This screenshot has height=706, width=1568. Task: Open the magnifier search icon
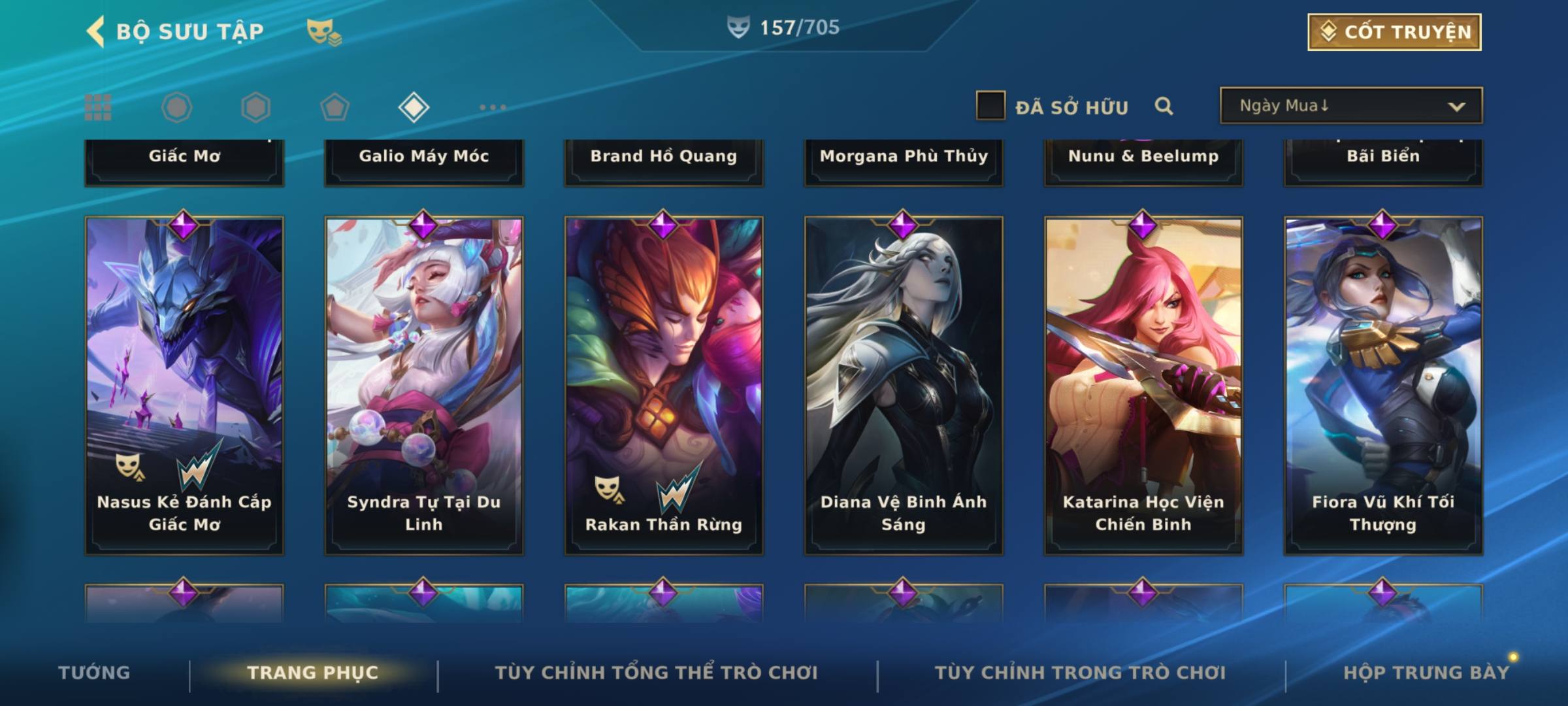[1164, 106]
